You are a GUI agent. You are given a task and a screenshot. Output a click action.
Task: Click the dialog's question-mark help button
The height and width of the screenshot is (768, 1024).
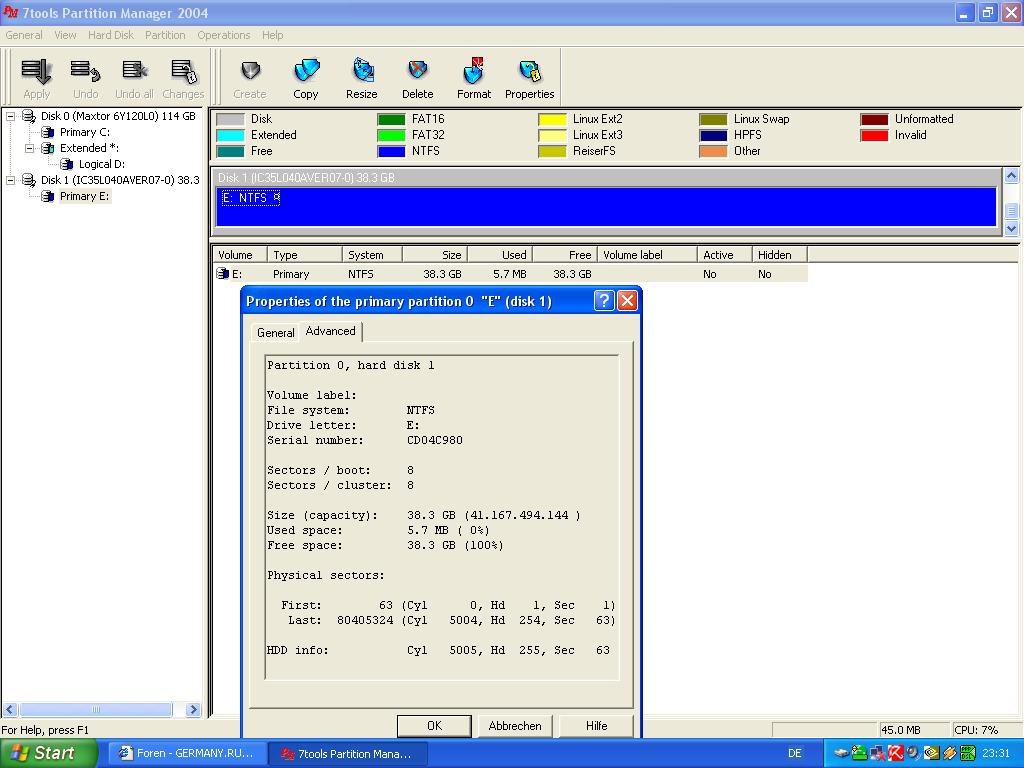tap(604, 300)
